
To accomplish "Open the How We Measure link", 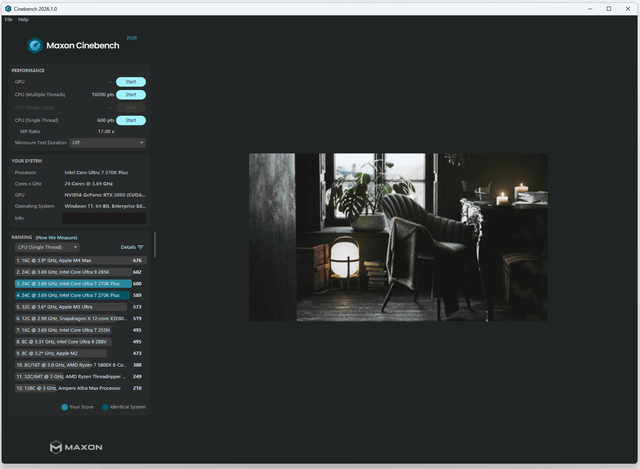I will point(55,237).
